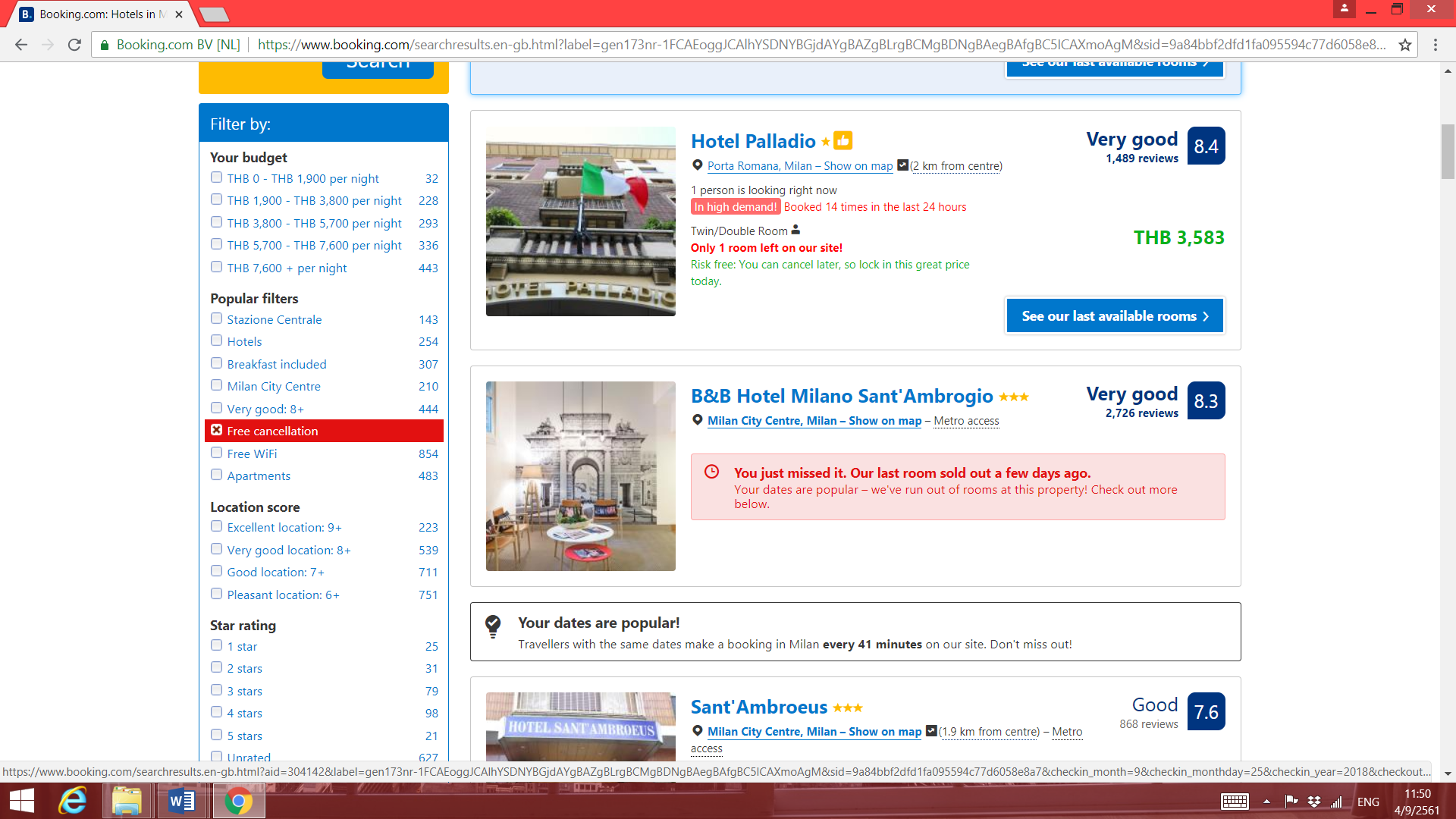Click B&B Hotel Milano lobby thumbnail

pos(580,476)
